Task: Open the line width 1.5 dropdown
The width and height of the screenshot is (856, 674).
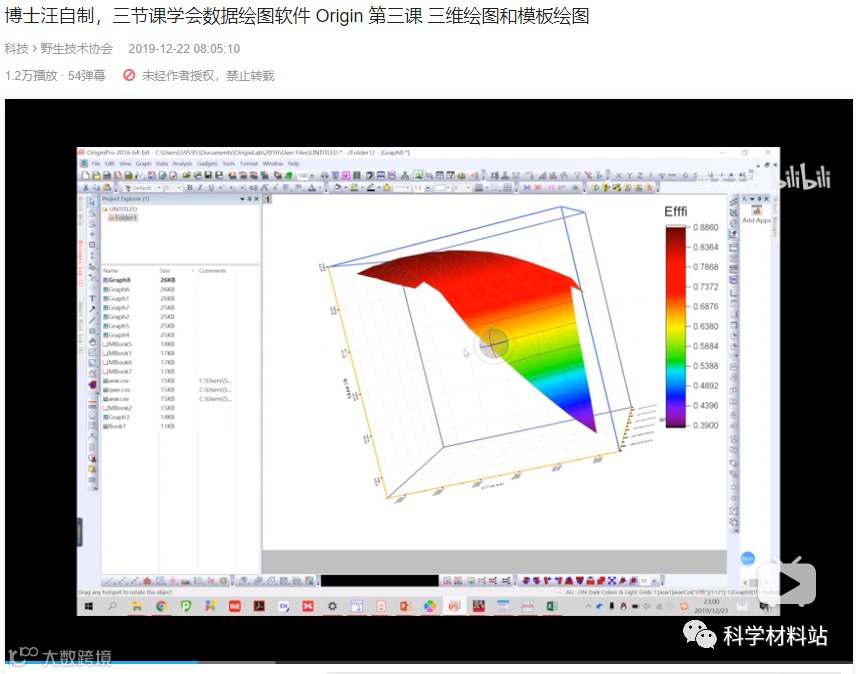Action: [427, 188]
